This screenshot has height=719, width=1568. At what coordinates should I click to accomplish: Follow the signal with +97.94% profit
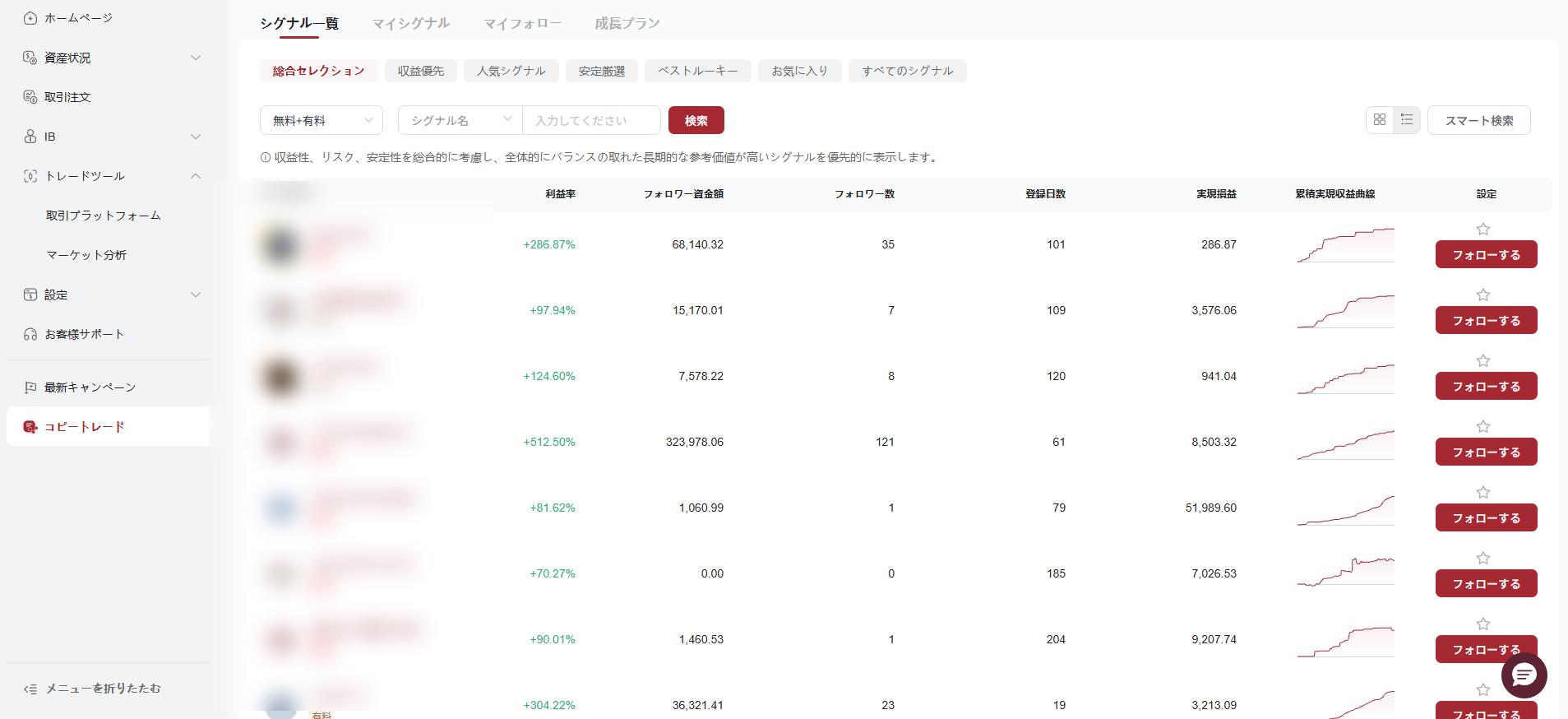[x=1487, y=320]
